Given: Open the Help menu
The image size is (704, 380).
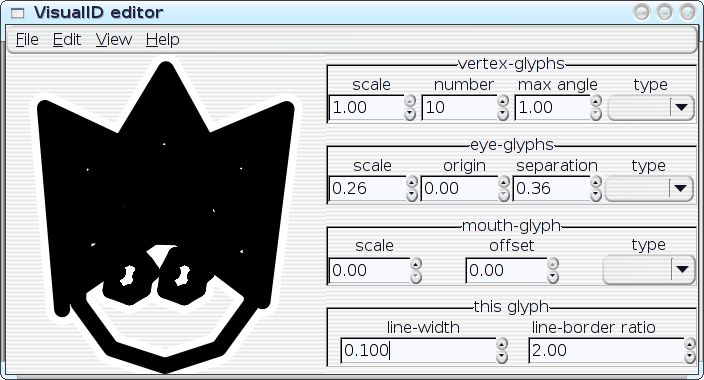Looking at the screenshot, I should point(163,40).
